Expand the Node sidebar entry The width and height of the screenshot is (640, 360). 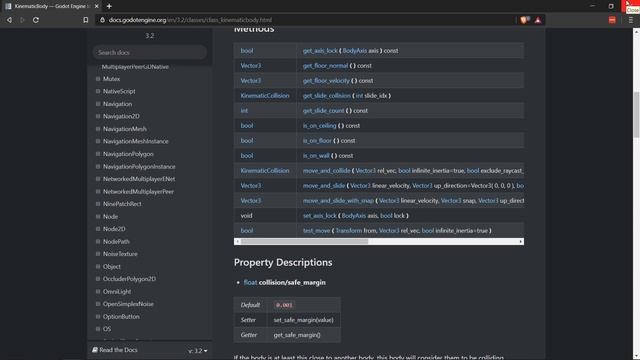point(98,216)
